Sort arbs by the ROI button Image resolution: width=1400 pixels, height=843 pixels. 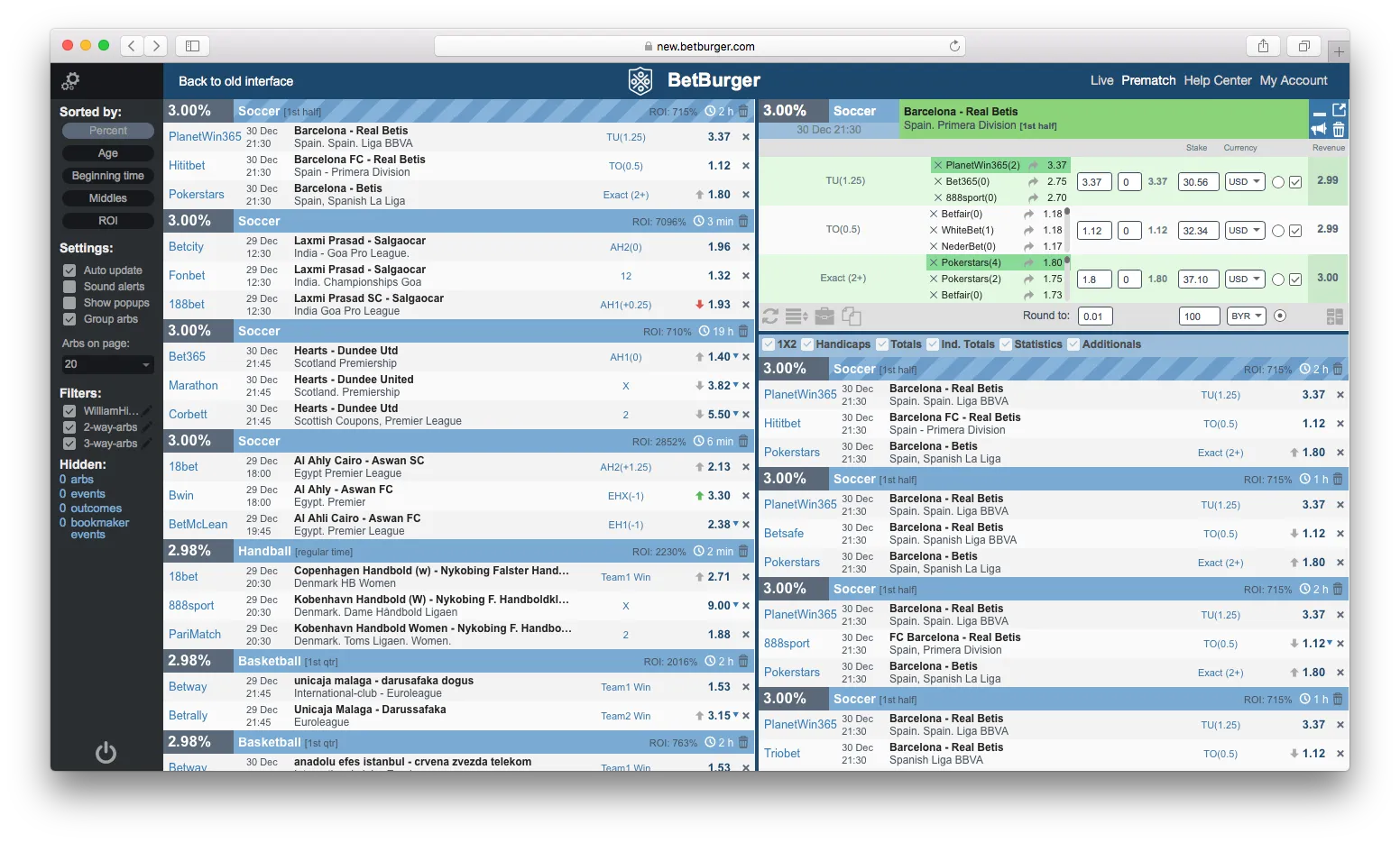pyautogui.click(x=108, y=221)
